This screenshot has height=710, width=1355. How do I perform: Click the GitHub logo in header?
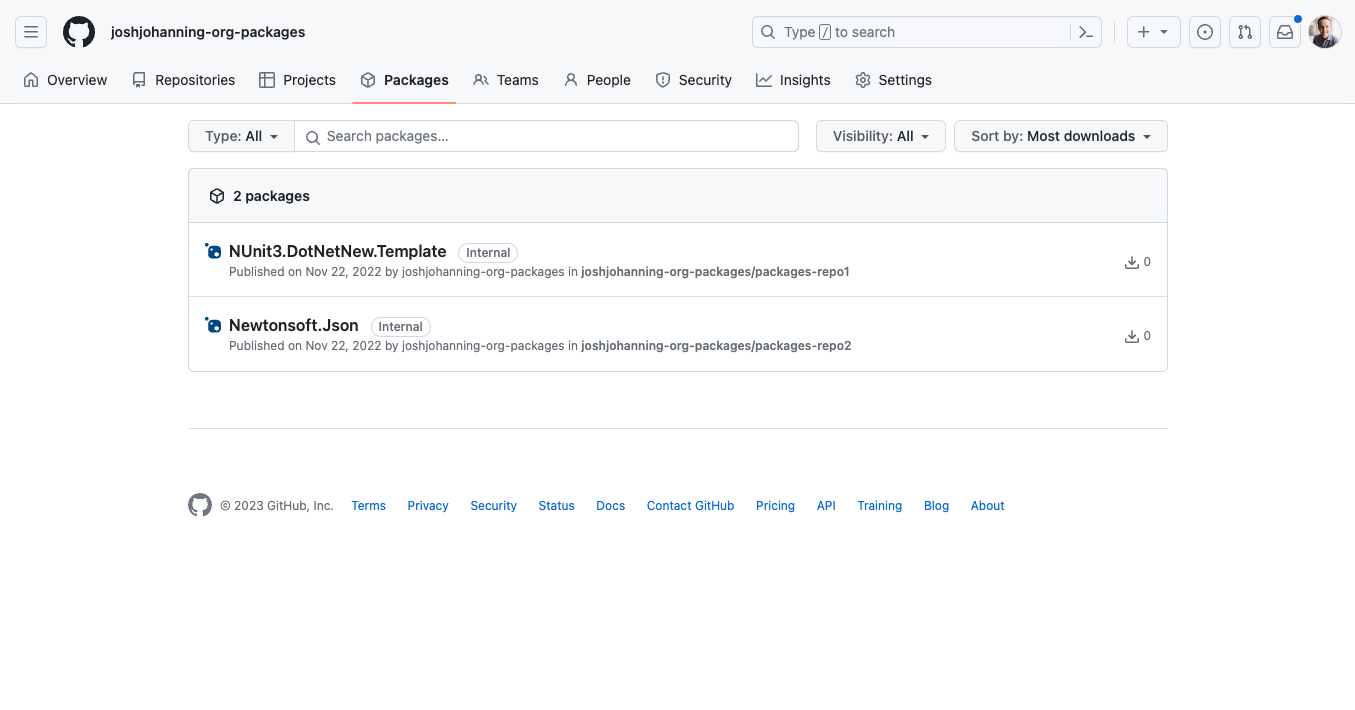[x=79, y=32]
